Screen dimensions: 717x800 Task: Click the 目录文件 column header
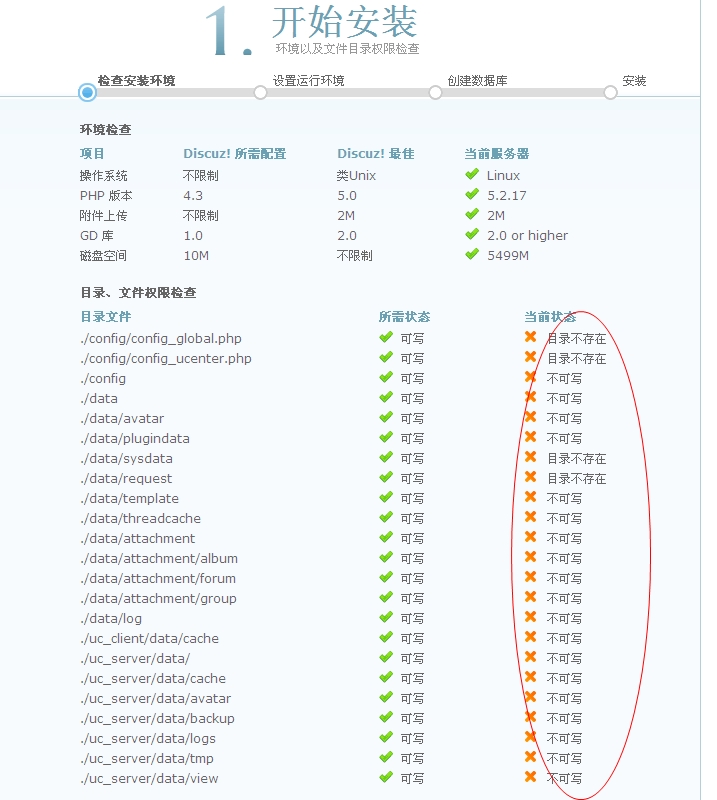pyautogui.click(x=106, y=317)
